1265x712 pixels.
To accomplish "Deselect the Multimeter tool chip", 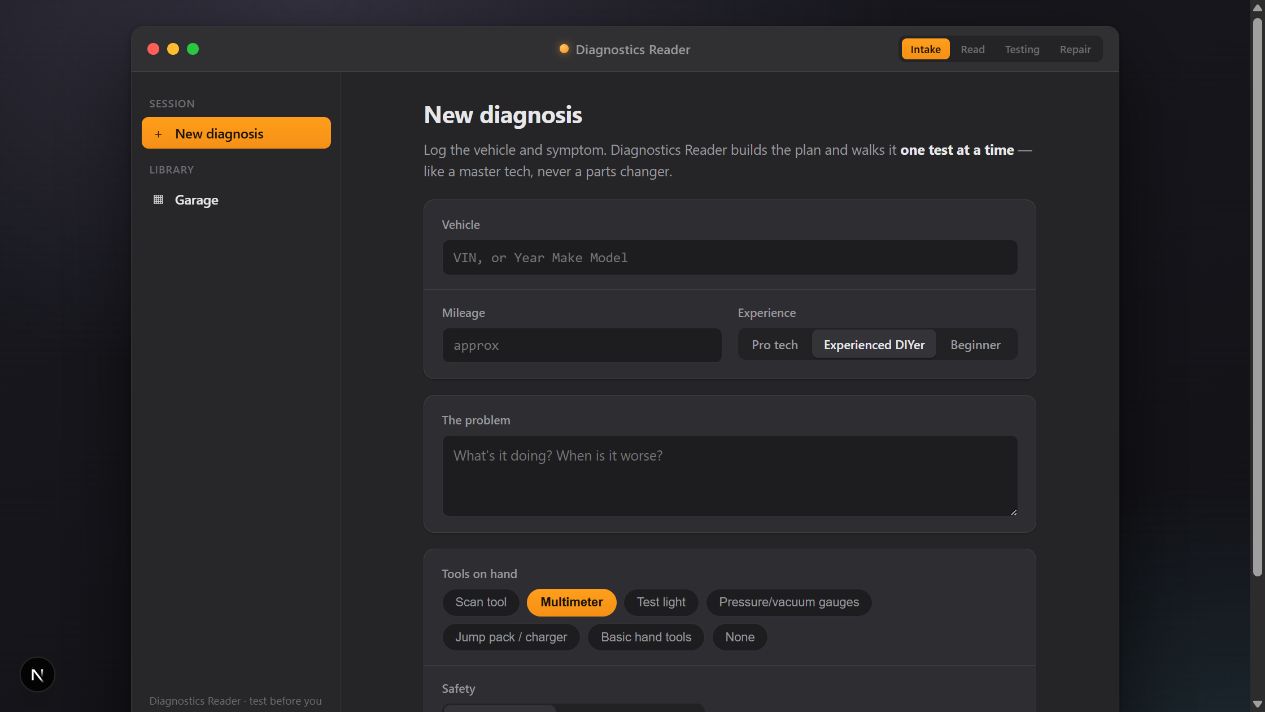I will [x=572, y=602].
